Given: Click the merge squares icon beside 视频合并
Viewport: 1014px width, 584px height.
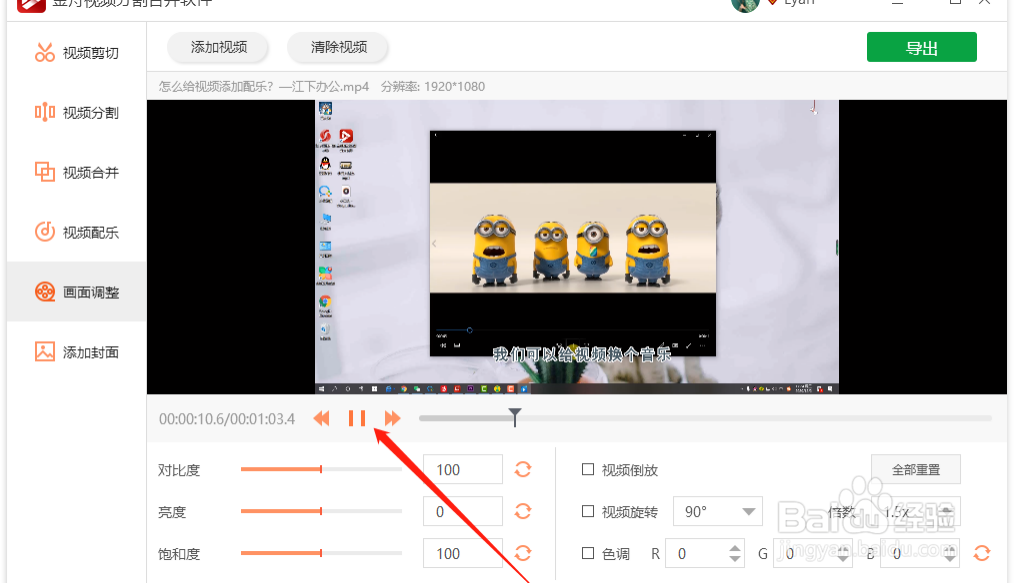Looking at the screenshot, I should click(x=45, y=172).
